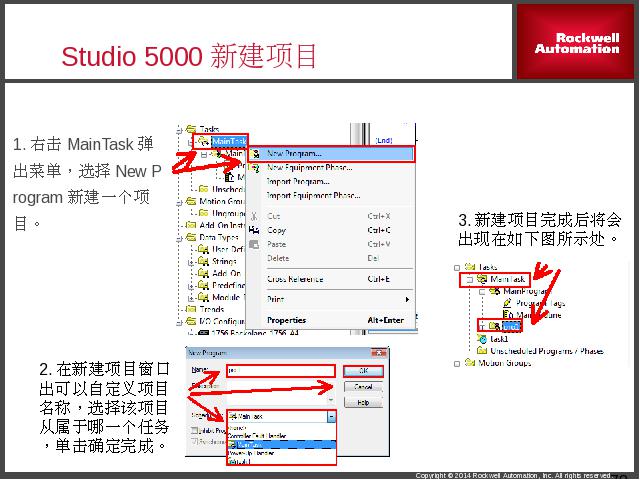
Task: Click the MainTask icon in right tree
Action: [482, 279]
